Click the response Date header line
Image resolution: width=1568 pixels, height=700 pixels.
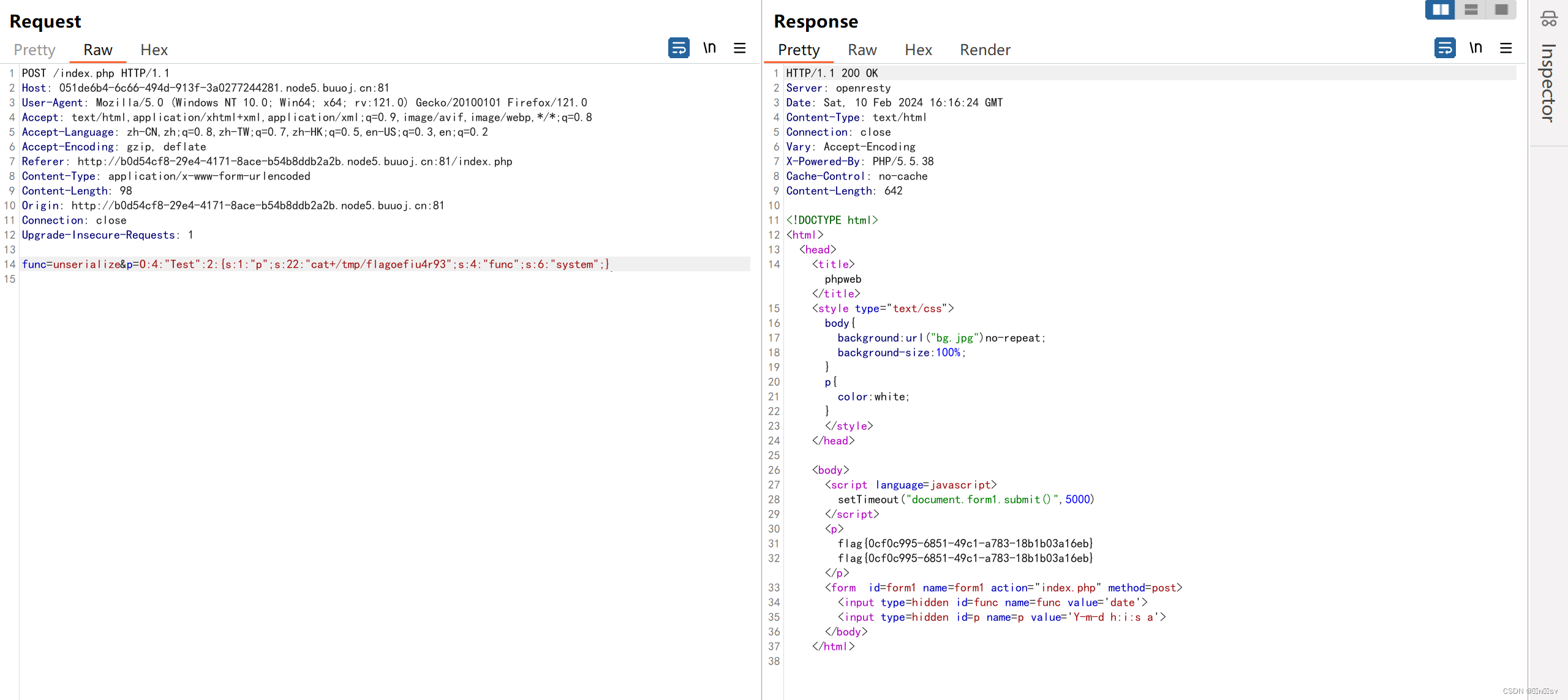[x=894, y=103]
